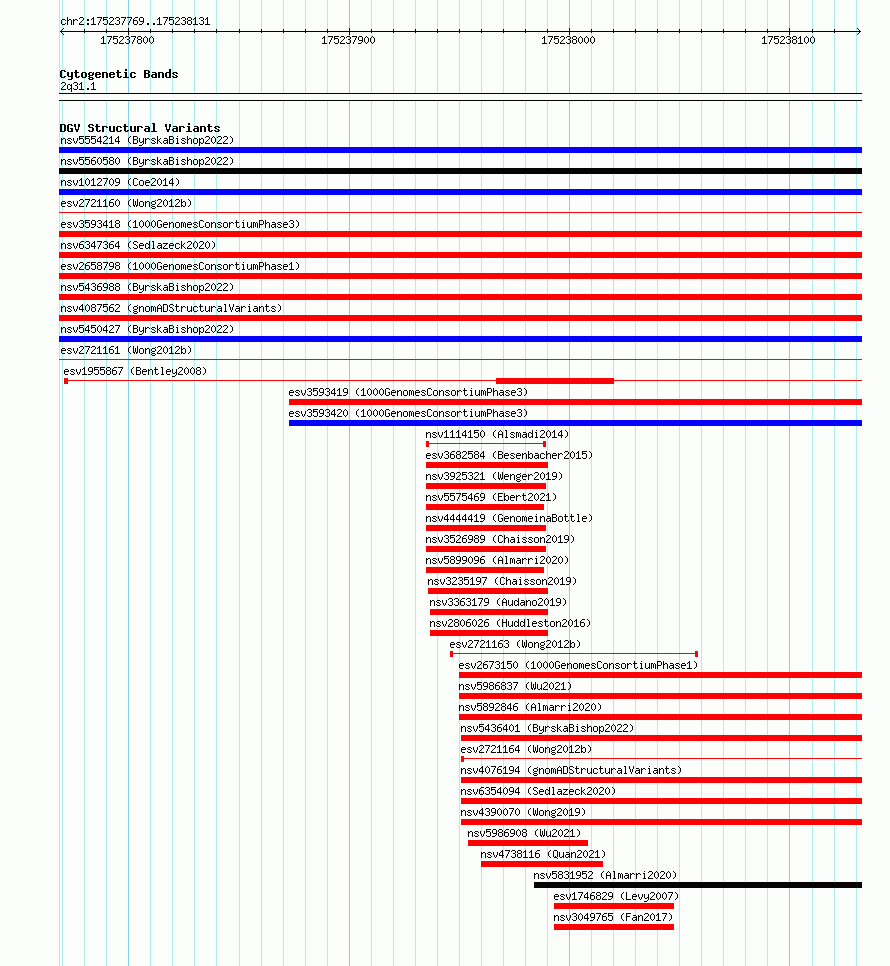This screenshot has height=966, width=890.
Task: Click the left arrowhead of the ruler
Action: [62, 31]
